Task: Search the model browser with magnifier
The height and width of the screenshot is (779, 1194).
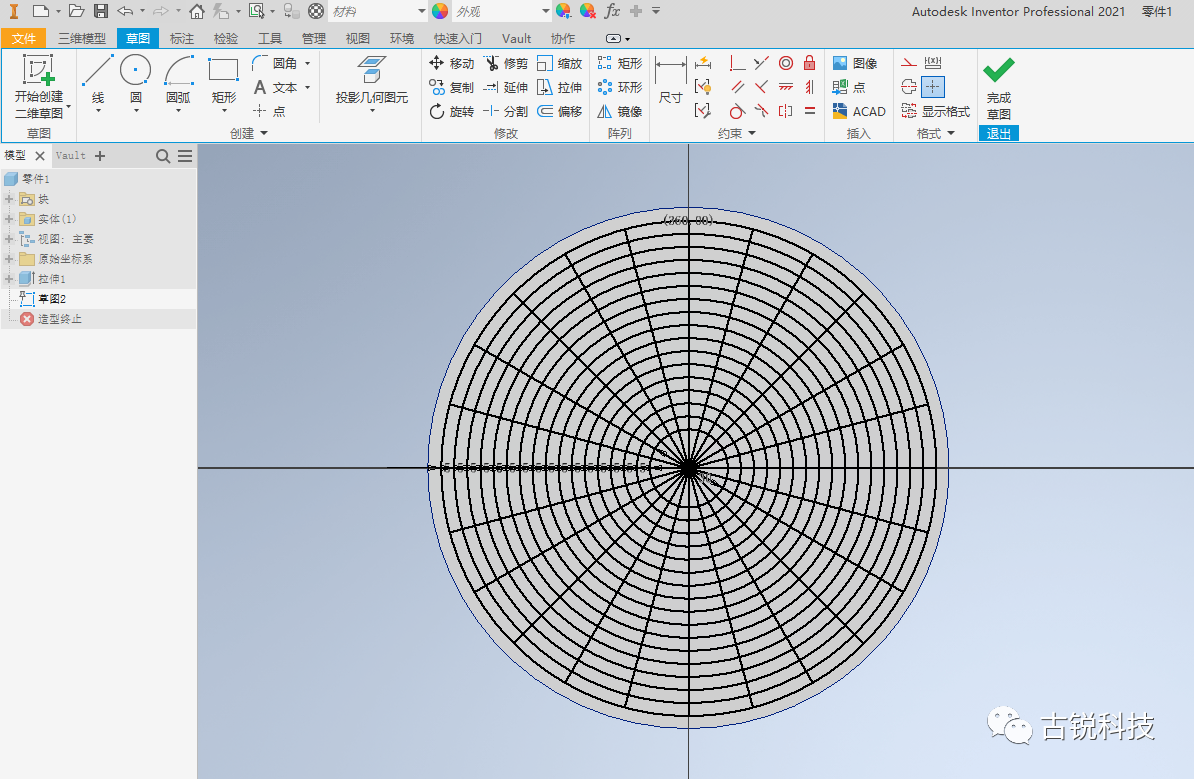Action: [x=162, y=156]
